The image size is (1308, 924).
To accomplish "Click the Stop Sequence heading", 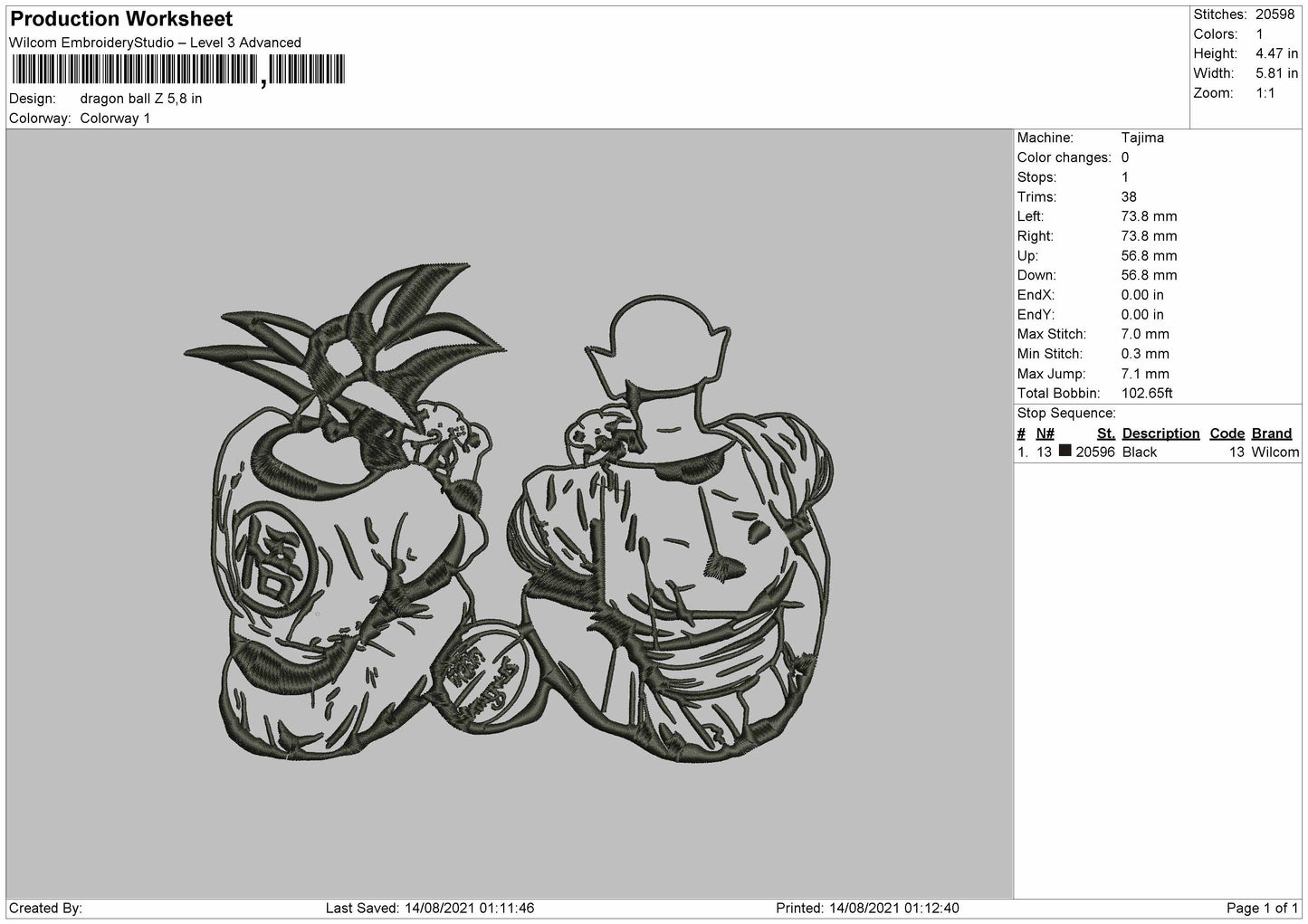I will (x=1066, y=414).
